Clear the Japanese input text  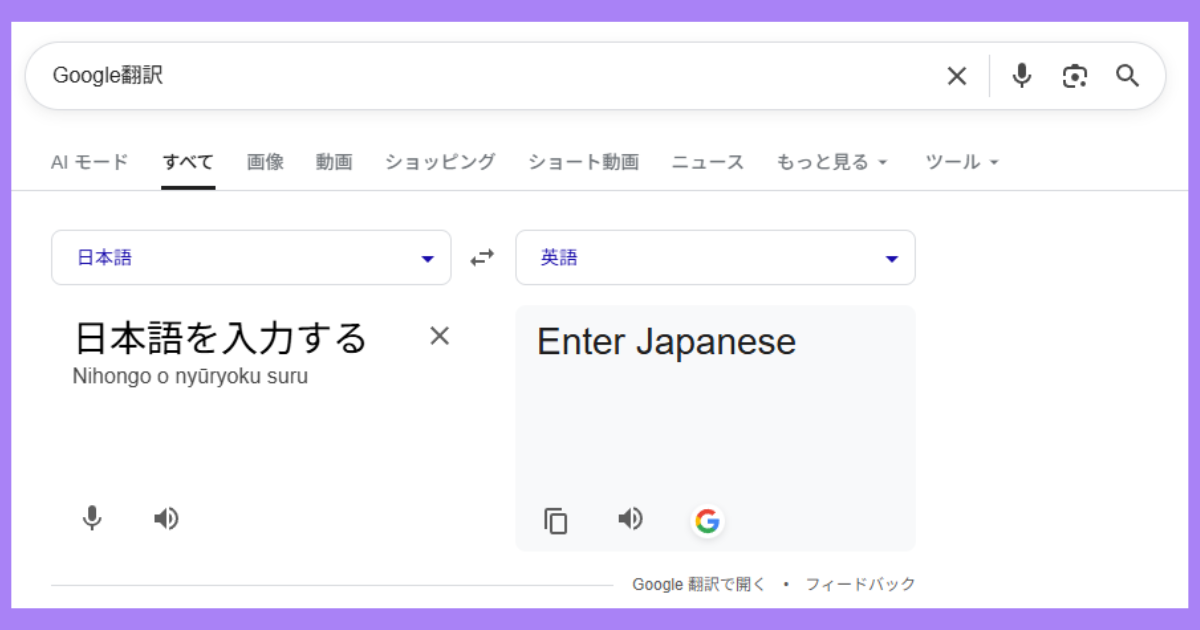[439, 336]
